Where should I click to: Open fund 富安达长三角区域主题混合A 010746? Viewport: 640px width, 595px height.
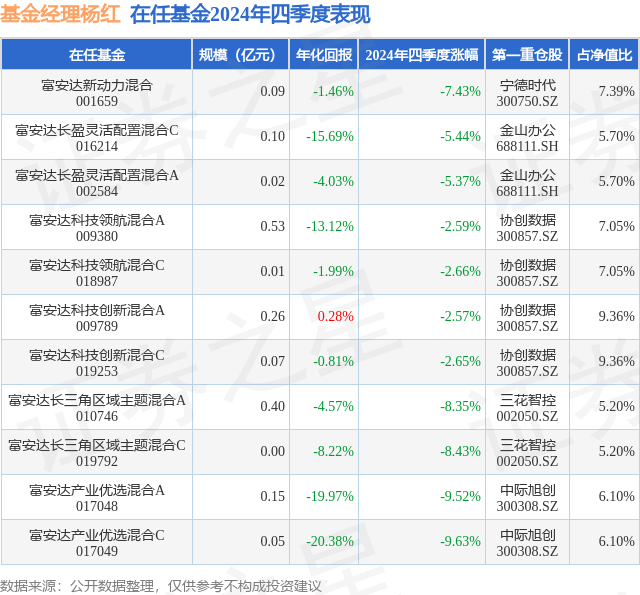(97, 408)
